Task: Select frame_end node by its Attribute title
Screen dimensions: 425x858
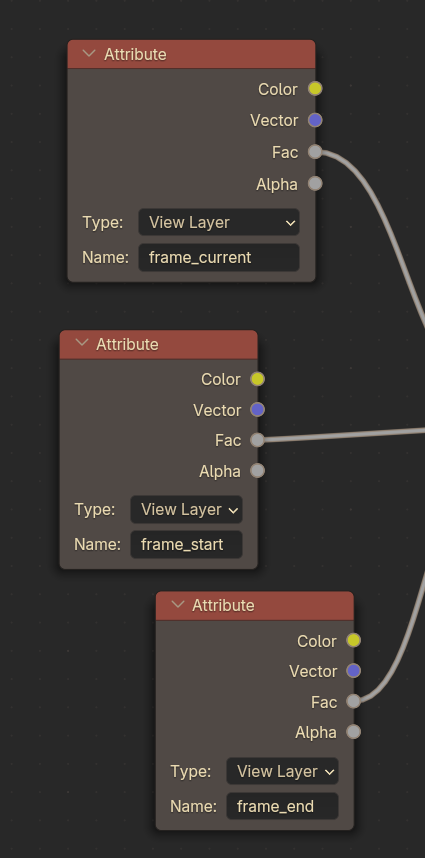Action: (223, 605)
